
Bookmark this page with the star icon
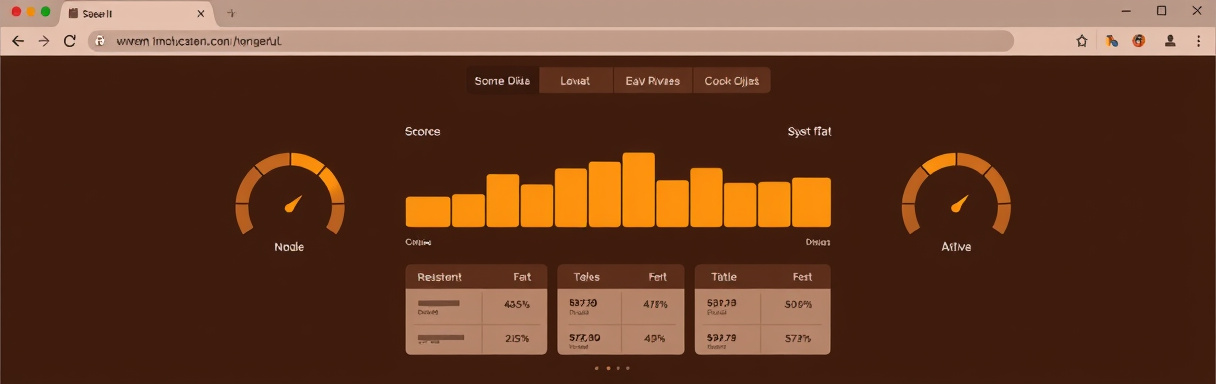1082,41
